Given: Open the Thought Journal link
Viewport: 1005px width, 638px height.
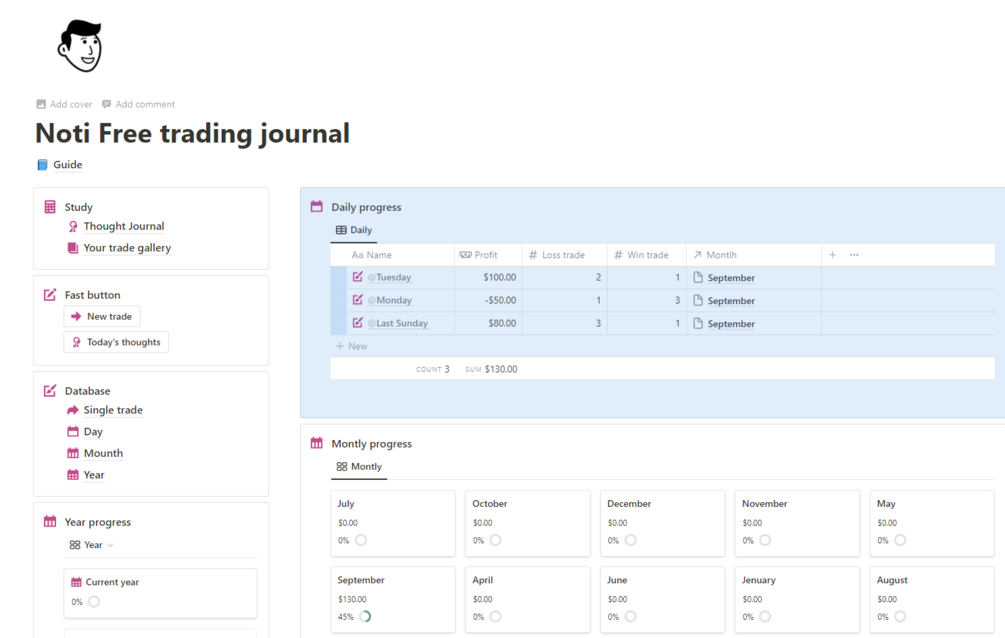Looking at the screenshot, I should (124, 226).
